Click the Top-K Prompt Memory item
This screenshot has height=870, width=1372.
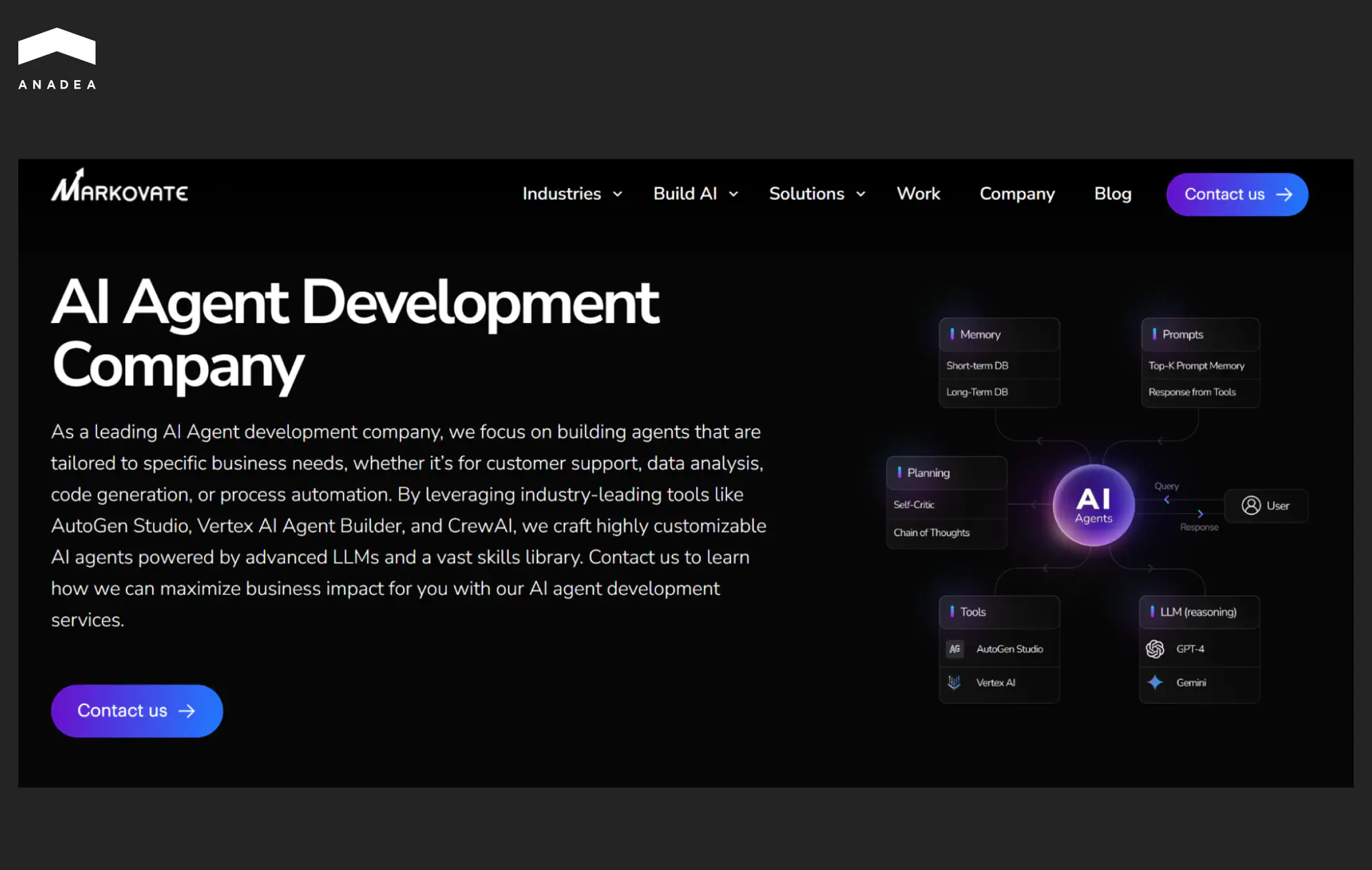coord(1196,366)
